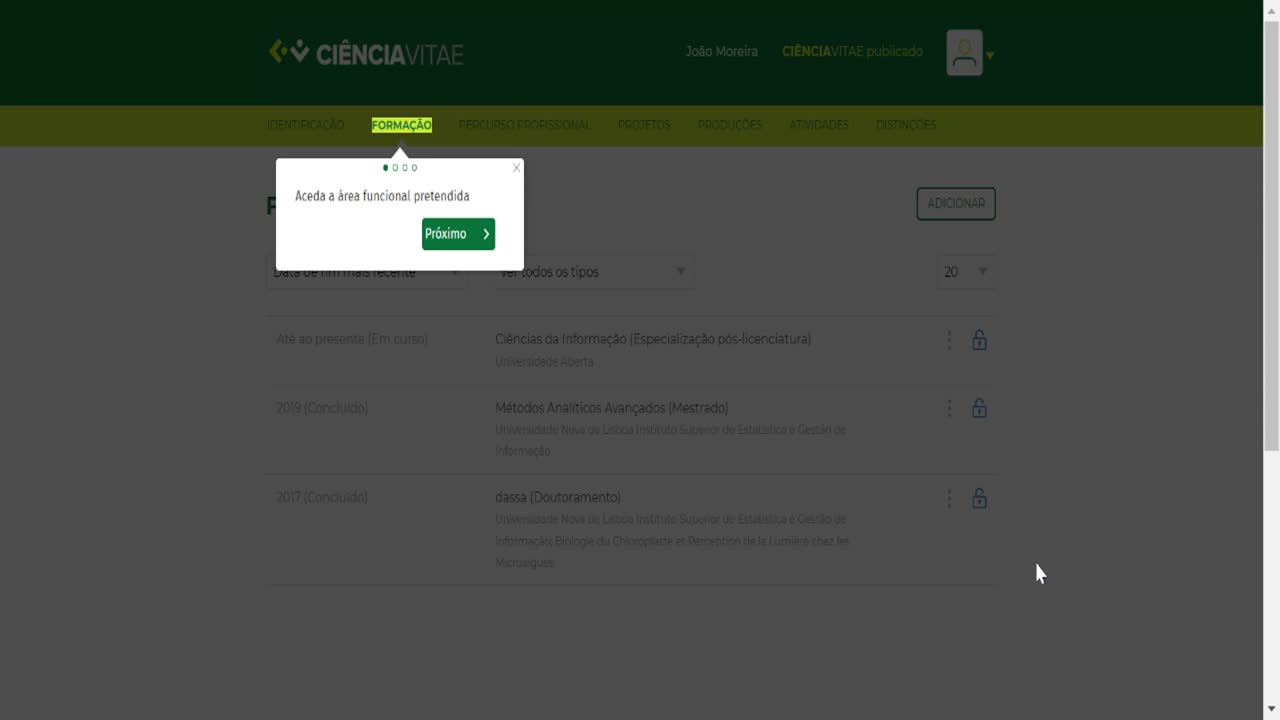
Task: Click the scrollbar down arrow
Action: pos(1271,710)
